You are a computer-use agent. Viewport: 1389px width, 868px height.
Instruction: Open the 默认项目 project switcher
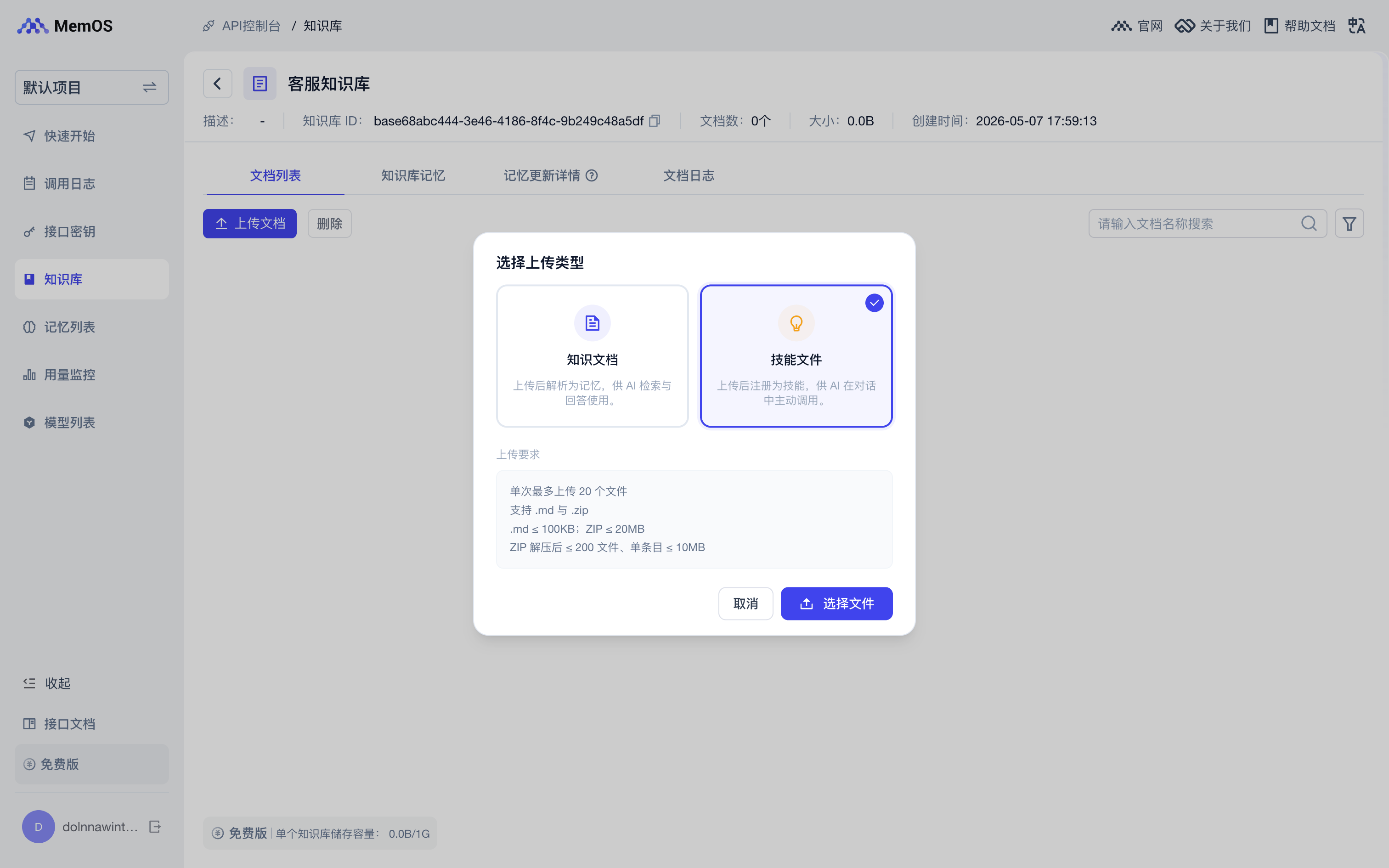point(92,87)
